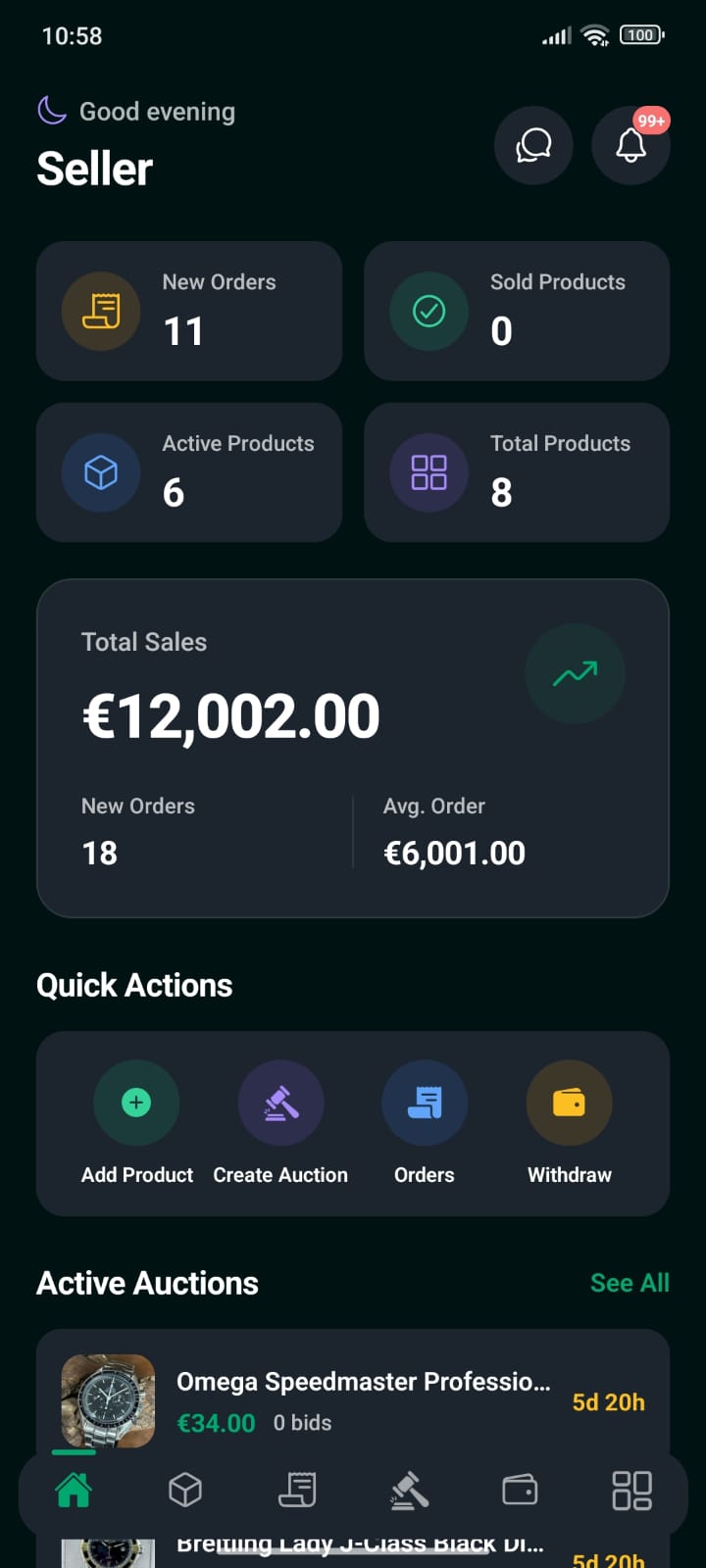
Task: Open the Active Products stat card
Action: (x=189, y=472)
